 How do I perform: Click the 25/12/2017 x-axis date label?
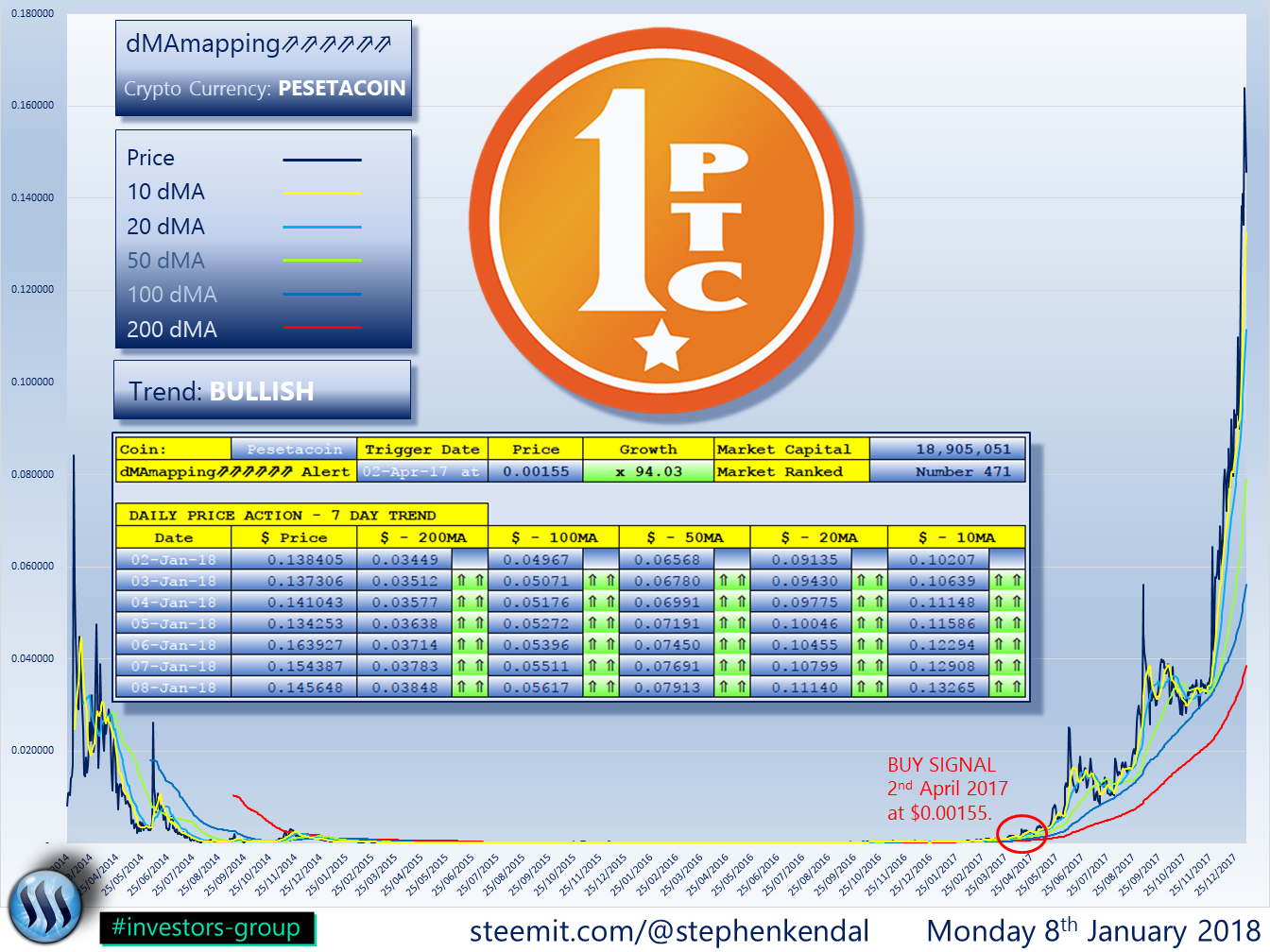1215,875
